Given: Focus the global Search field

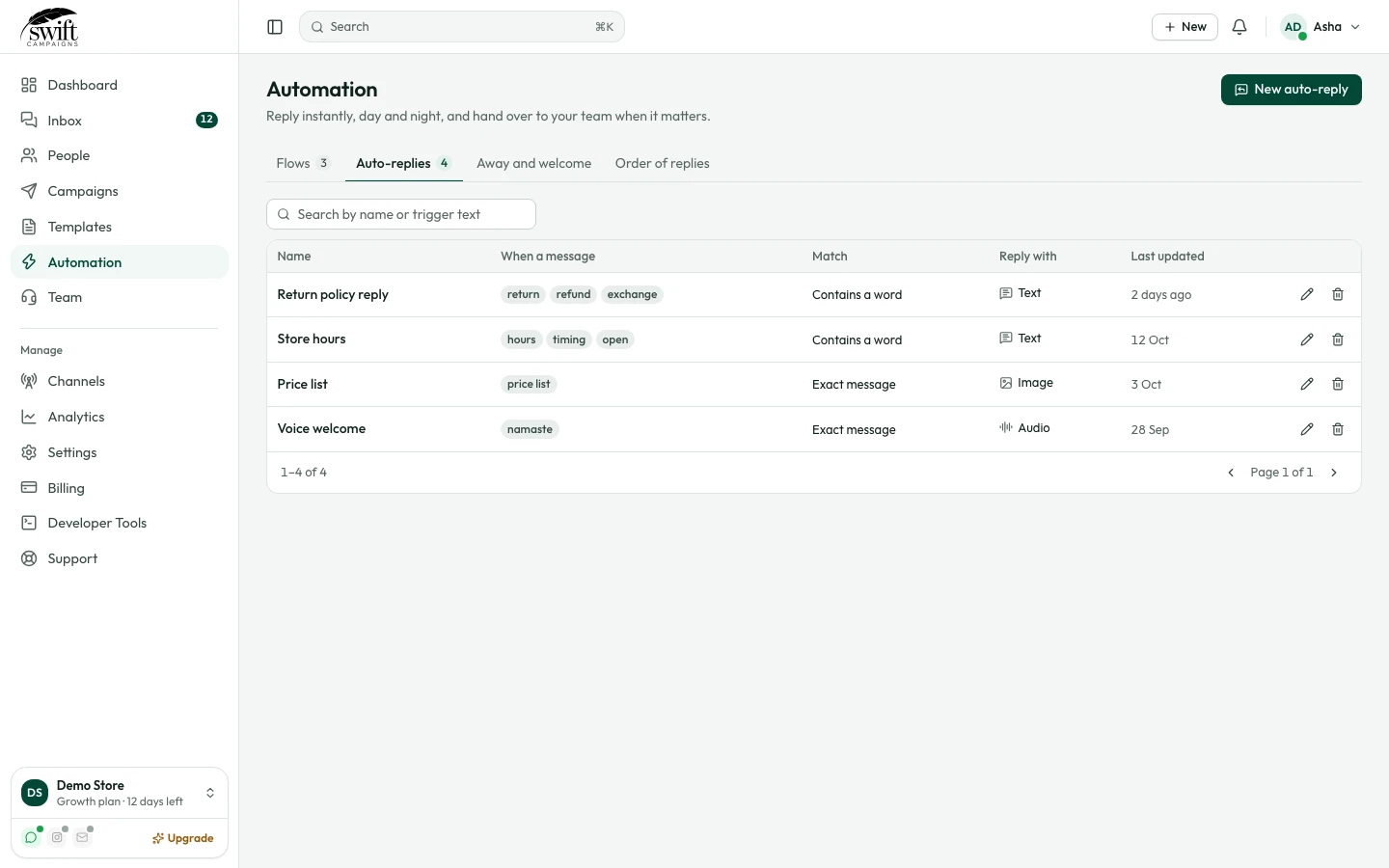Looking at the screenshot, I should [x=462, y=27].
